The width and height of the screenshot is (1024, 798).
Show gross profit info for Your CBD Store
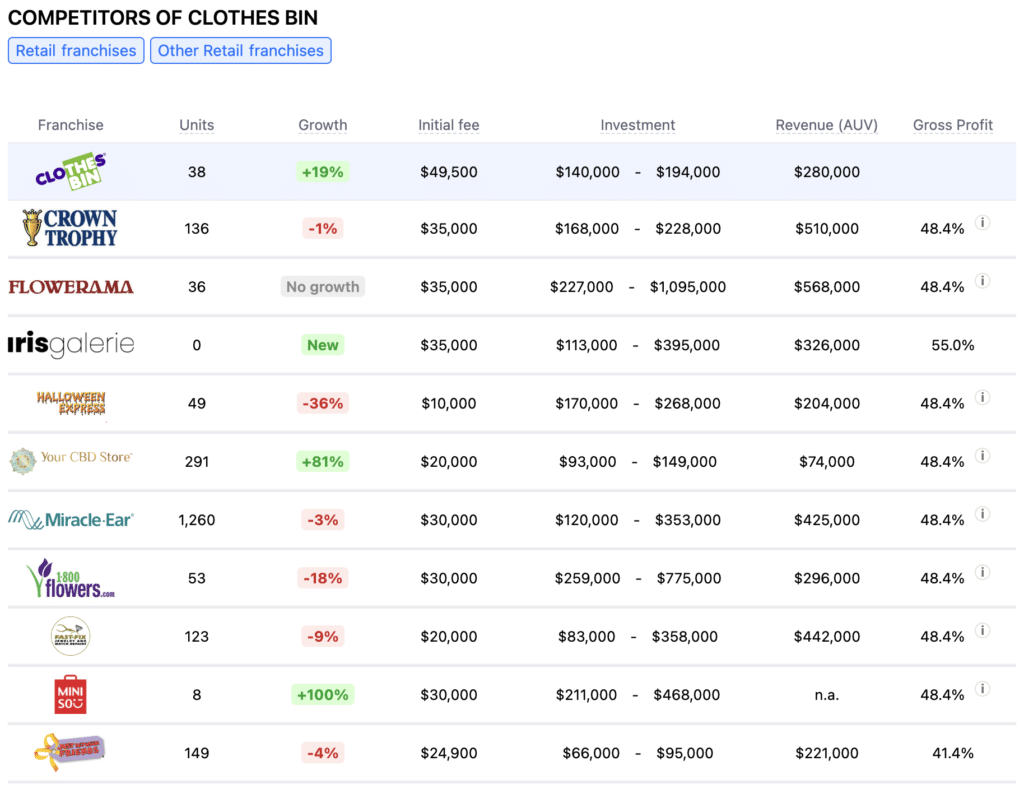[x=982, y=455]
